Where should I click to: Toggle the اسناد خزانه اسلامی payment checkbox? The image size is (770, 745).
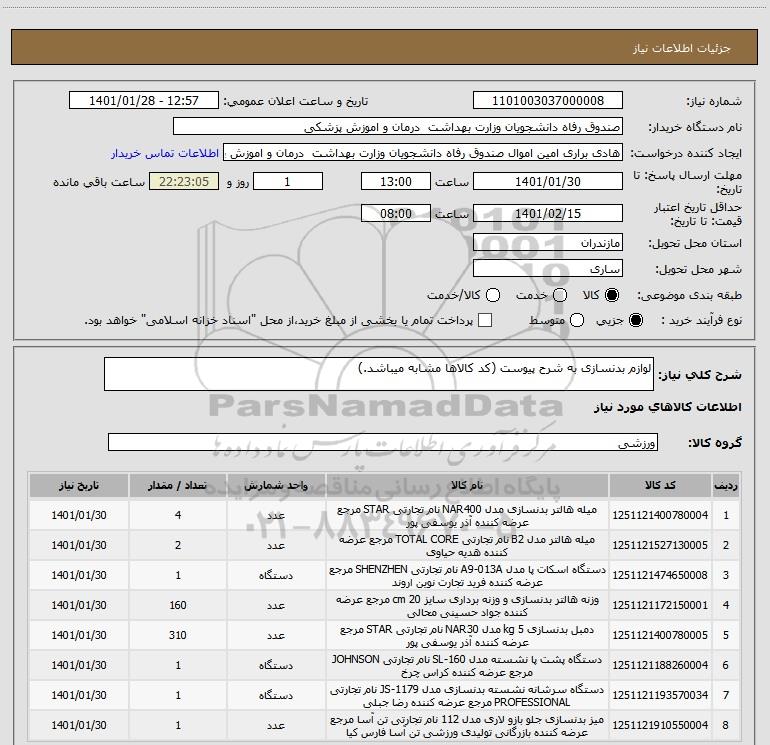(485, 320)
